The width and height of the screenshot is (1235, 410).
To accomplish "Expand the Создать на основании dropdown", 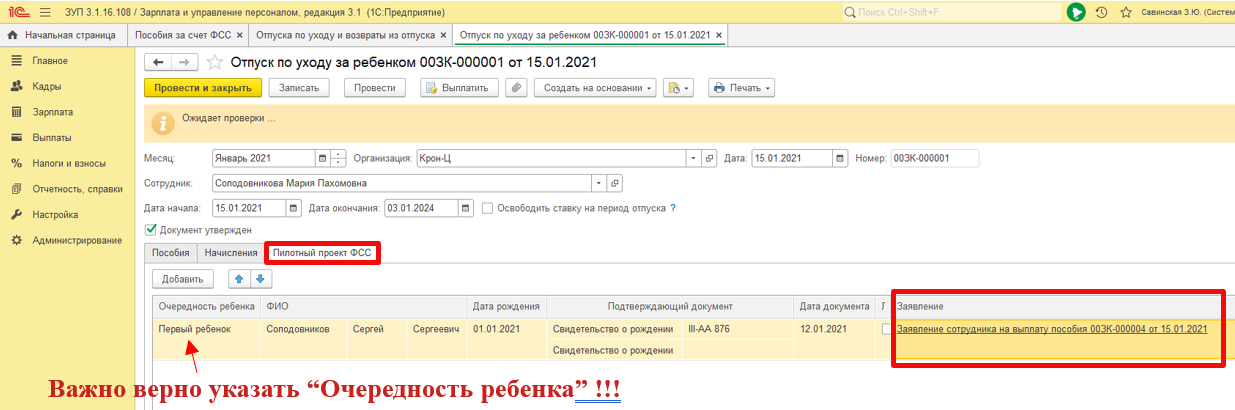I will 598,88.
